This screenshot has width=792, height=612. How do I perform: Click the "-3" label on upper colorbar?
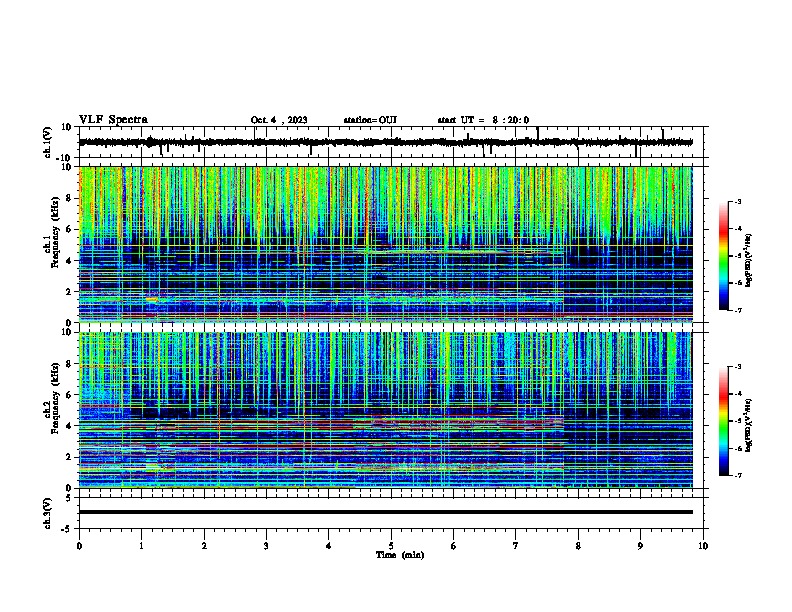click(737, 201)
